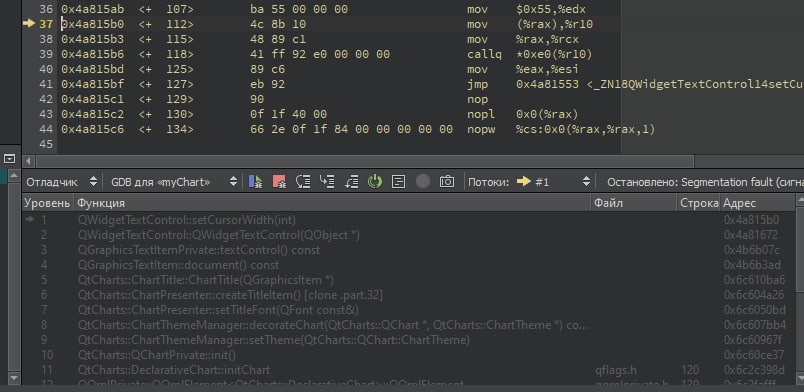
Task: Click the green Restart debugging icon
Action: [x=375, y=181]
